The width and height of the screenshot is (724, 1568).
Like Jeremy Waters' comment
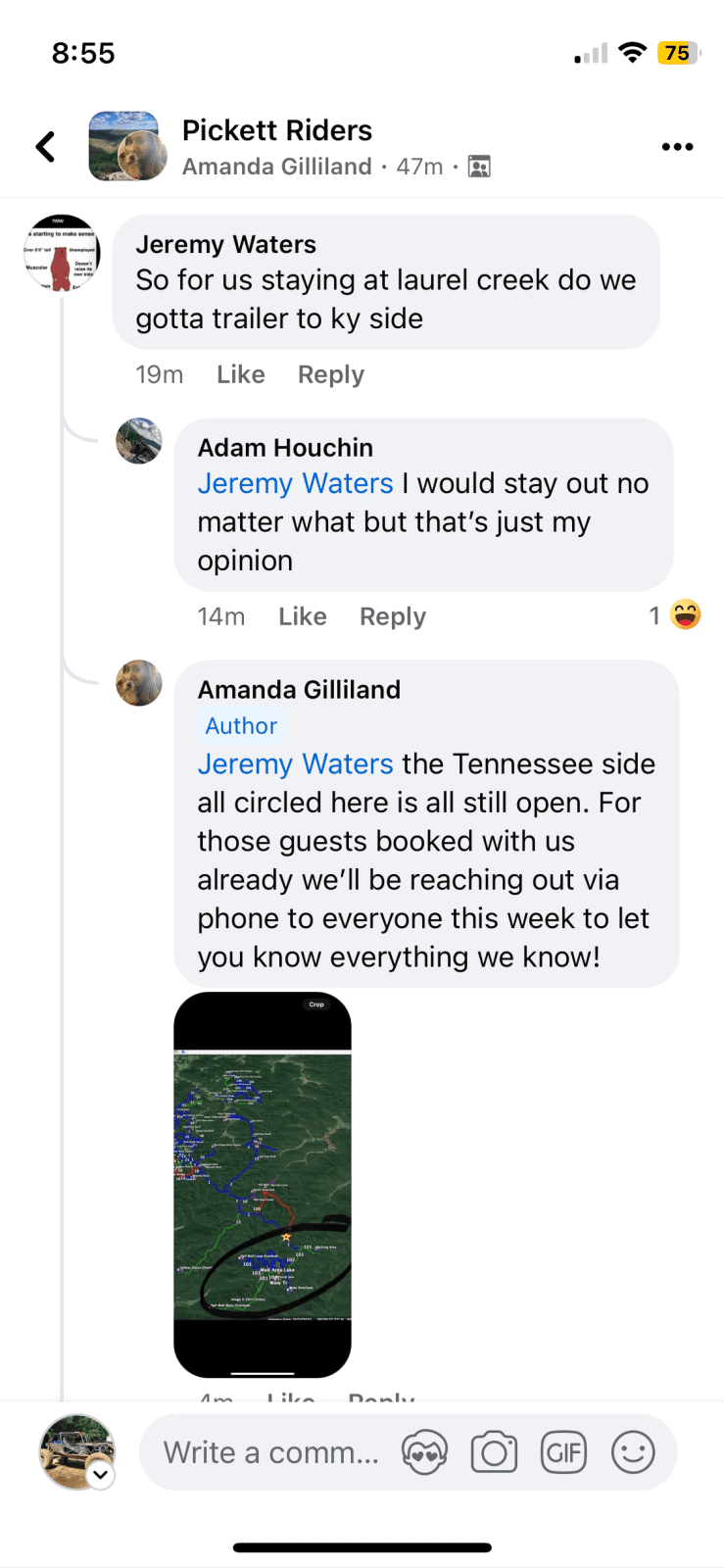coord(241,374)
